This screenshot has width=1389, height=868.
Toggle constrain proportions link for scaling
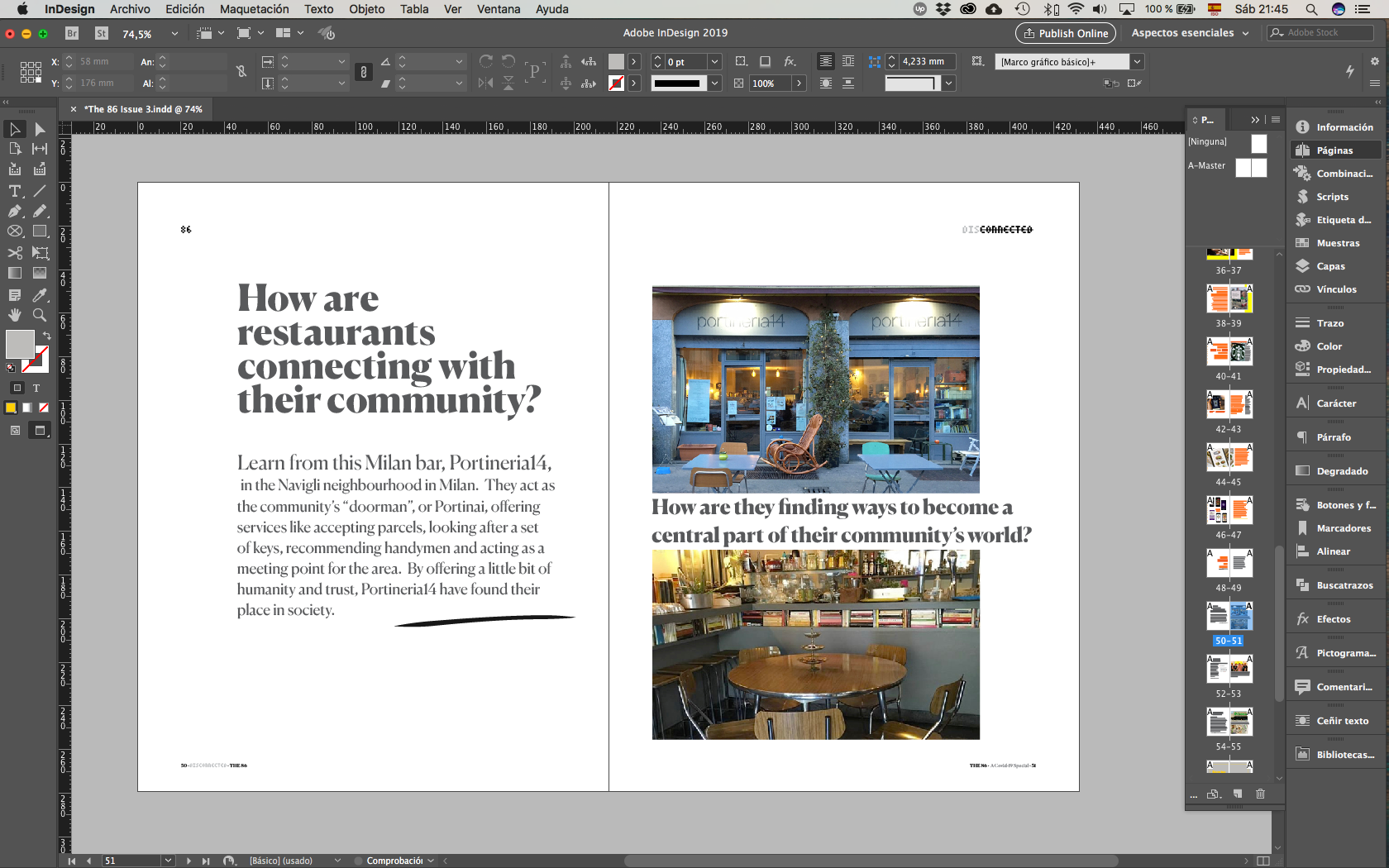pyautogui.click(x=363, y=72)
